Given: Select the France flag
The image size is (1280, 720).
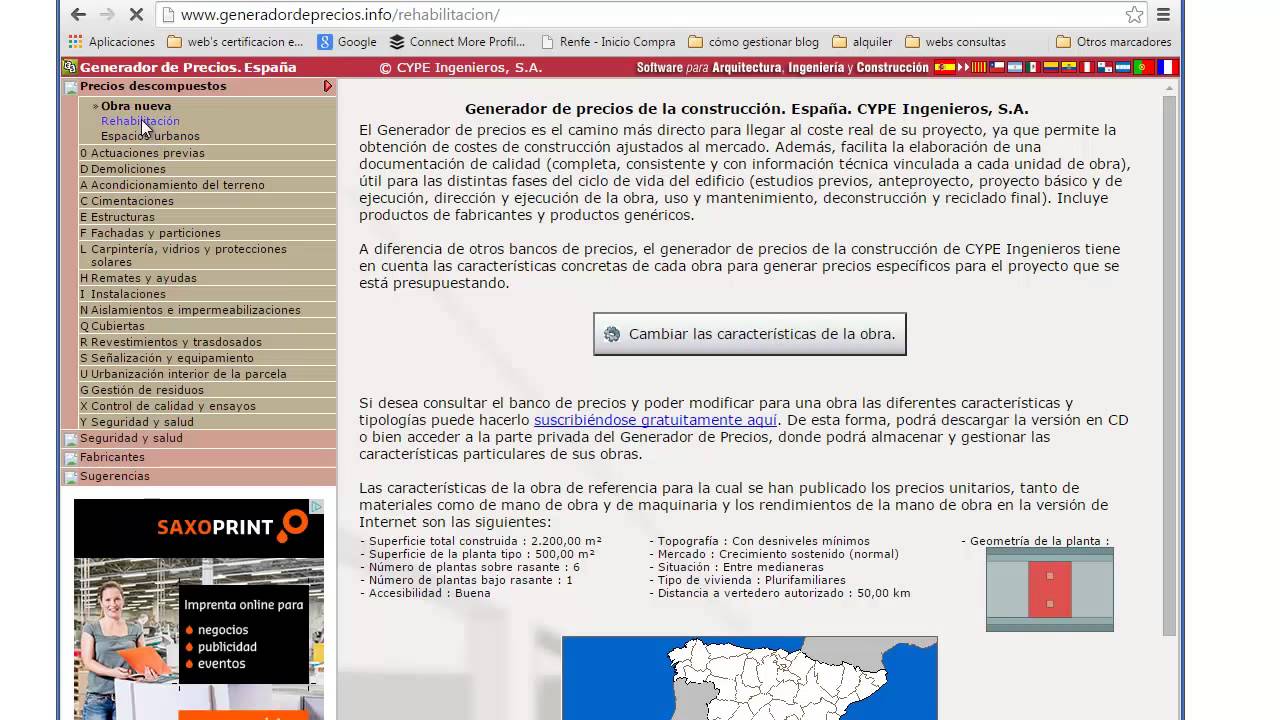Looking at the screenshot, I should [1167, 68].
